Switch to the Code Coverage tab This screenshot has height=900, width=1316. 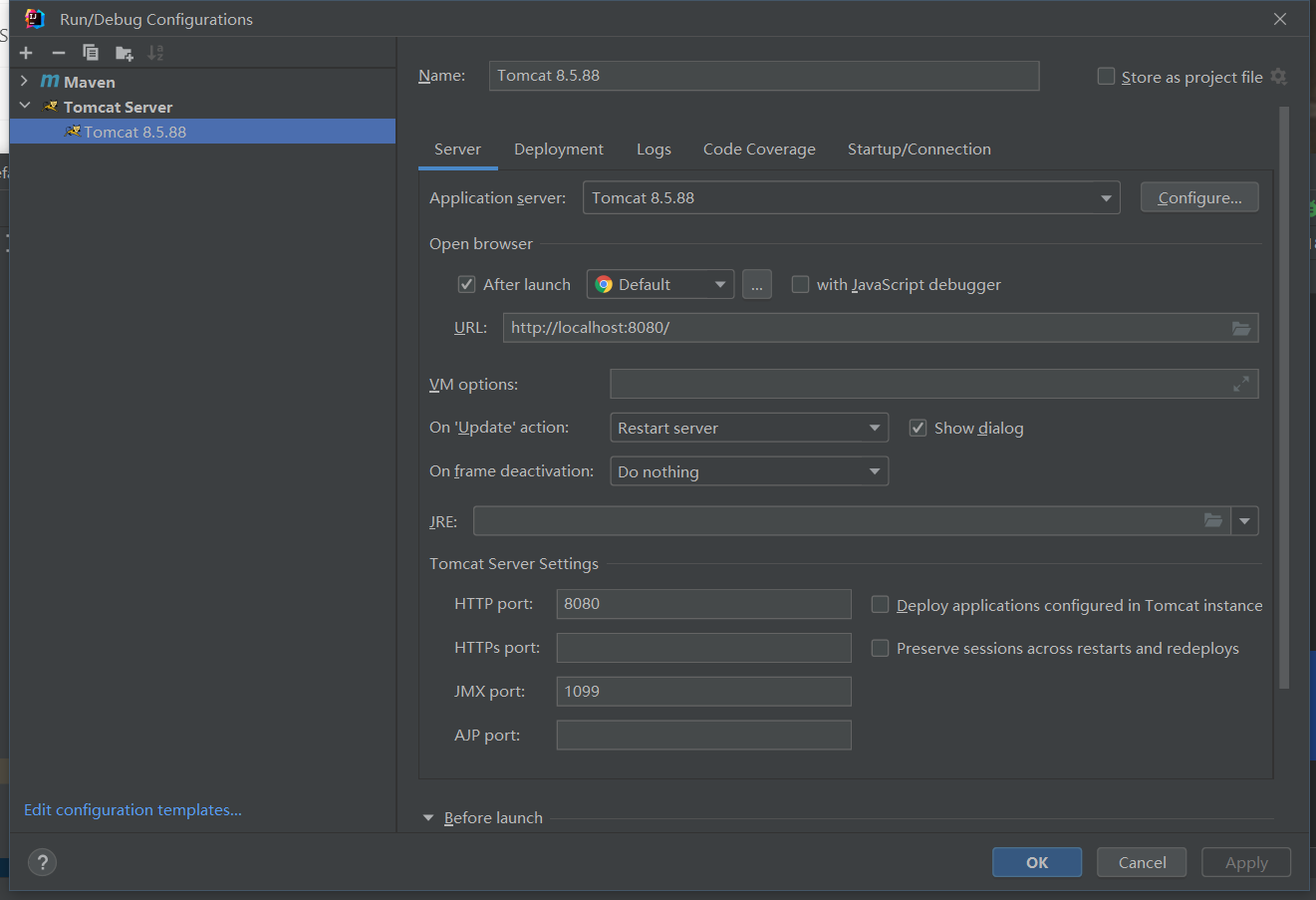(759, 149)
